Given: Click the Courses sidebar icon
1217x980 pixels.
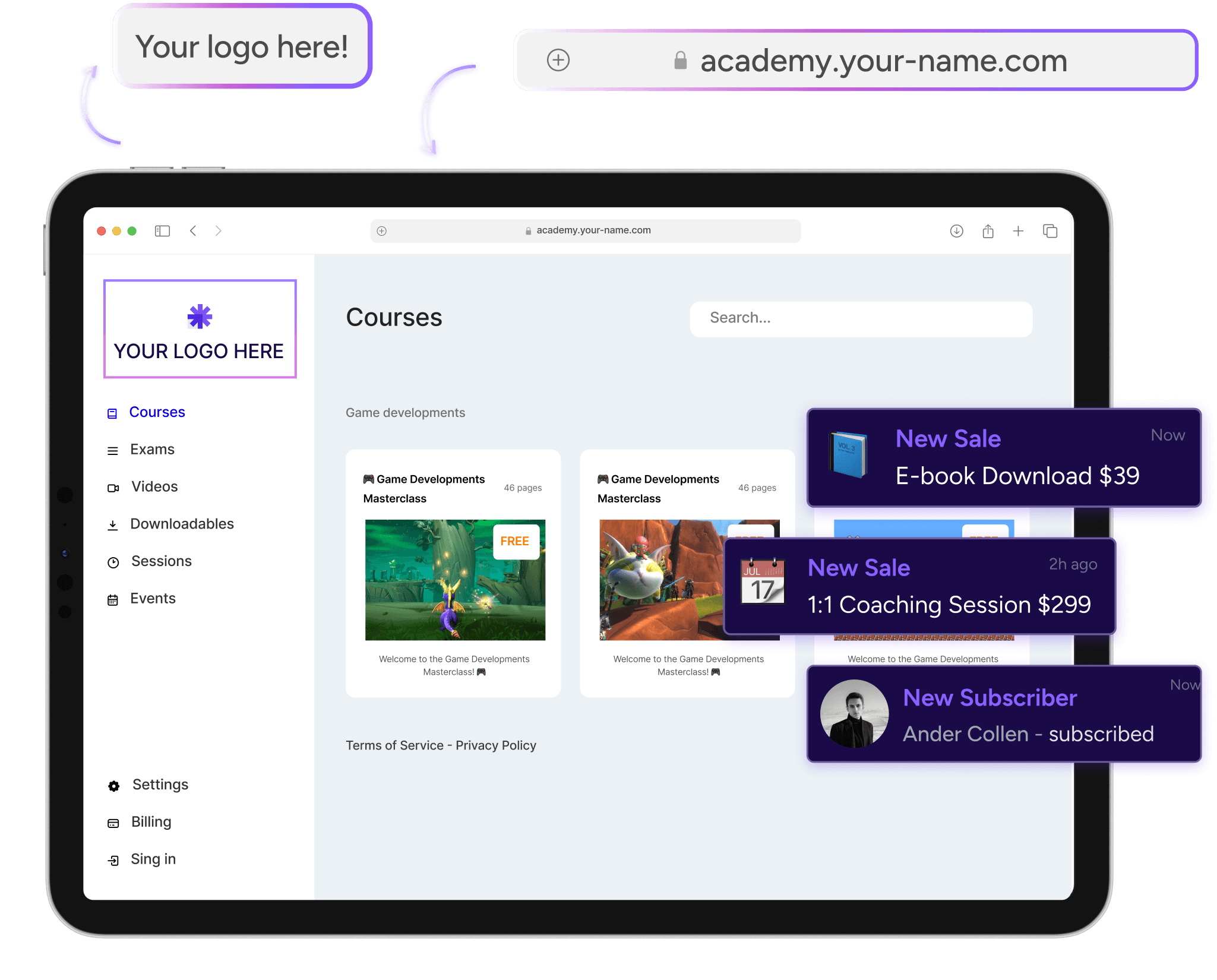Looking at the screenshot, I should click(x=114, y=411).
